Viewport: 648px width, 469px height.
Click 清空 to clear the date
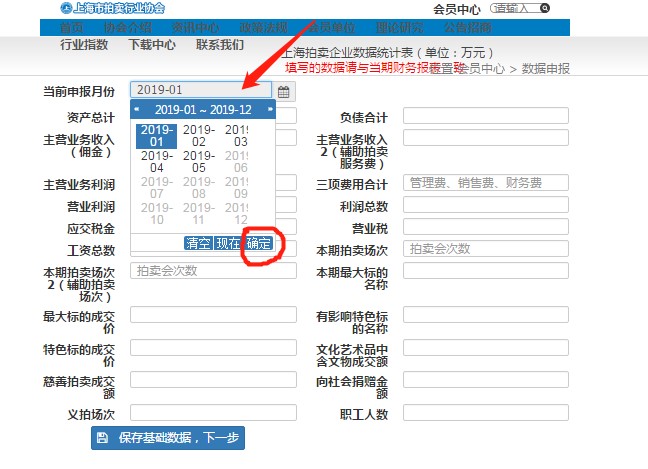coord(198,243)
